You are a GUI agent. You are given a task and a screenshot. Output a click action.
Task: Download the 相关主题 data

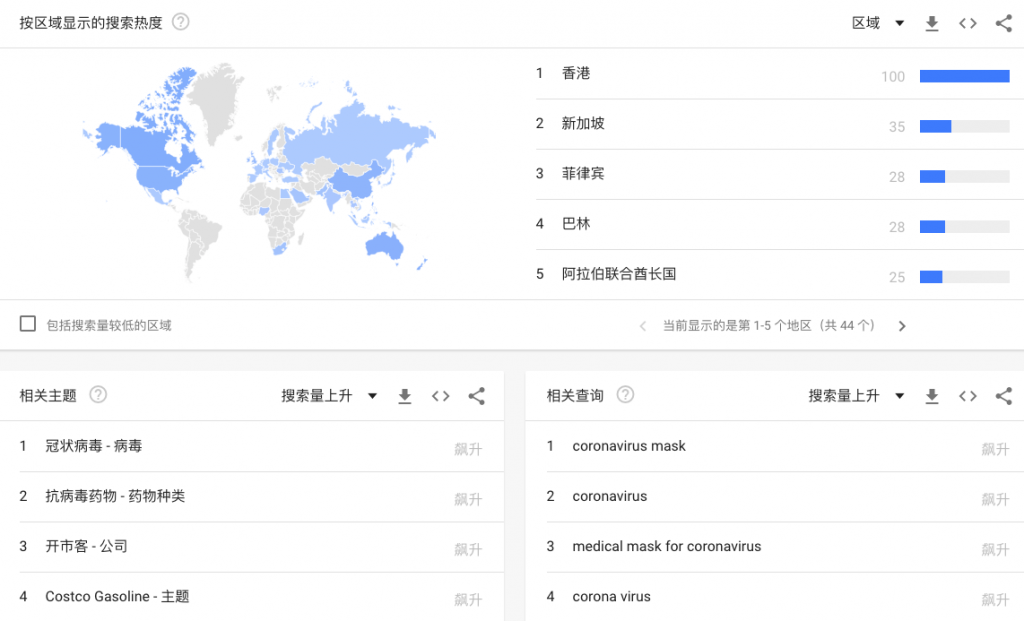click(405, 396)
